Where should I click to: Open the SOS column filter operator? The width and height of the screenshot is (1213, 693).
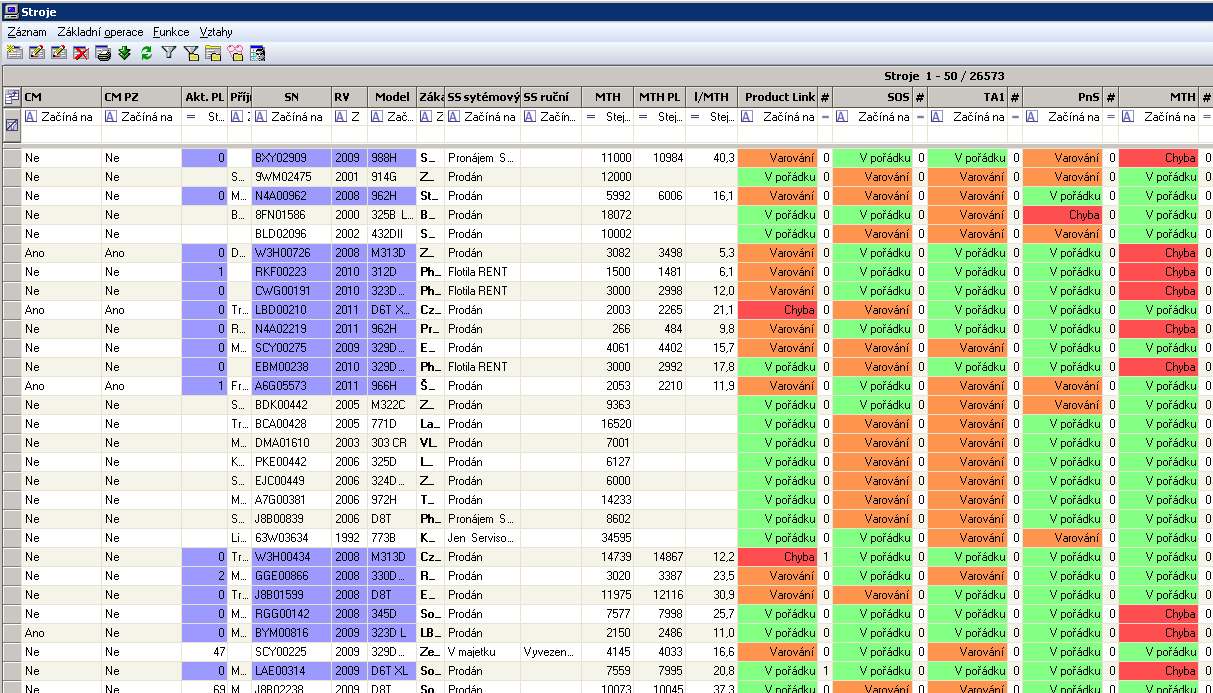(x=842, y=117)
